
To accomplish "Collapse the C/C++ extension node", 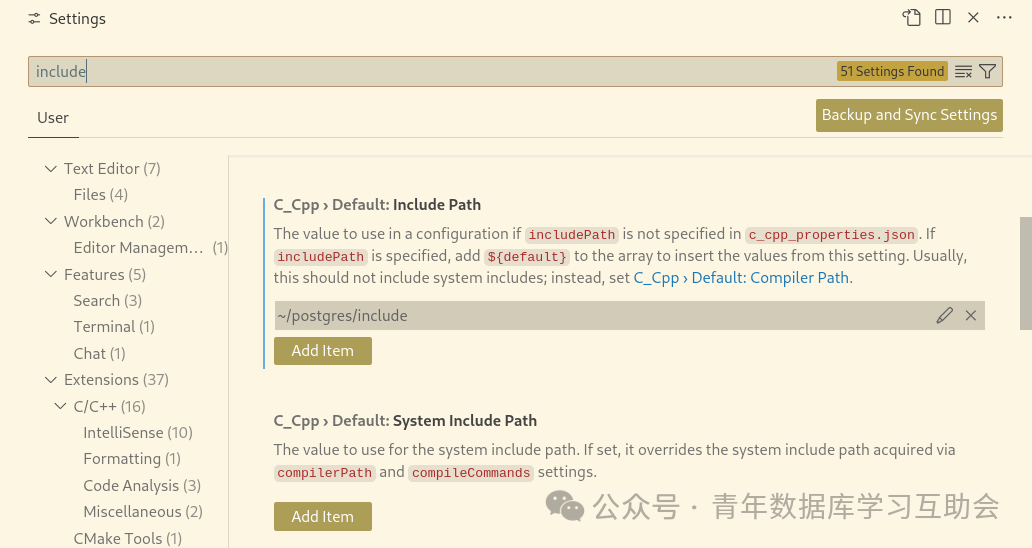I will click(61, 407).
